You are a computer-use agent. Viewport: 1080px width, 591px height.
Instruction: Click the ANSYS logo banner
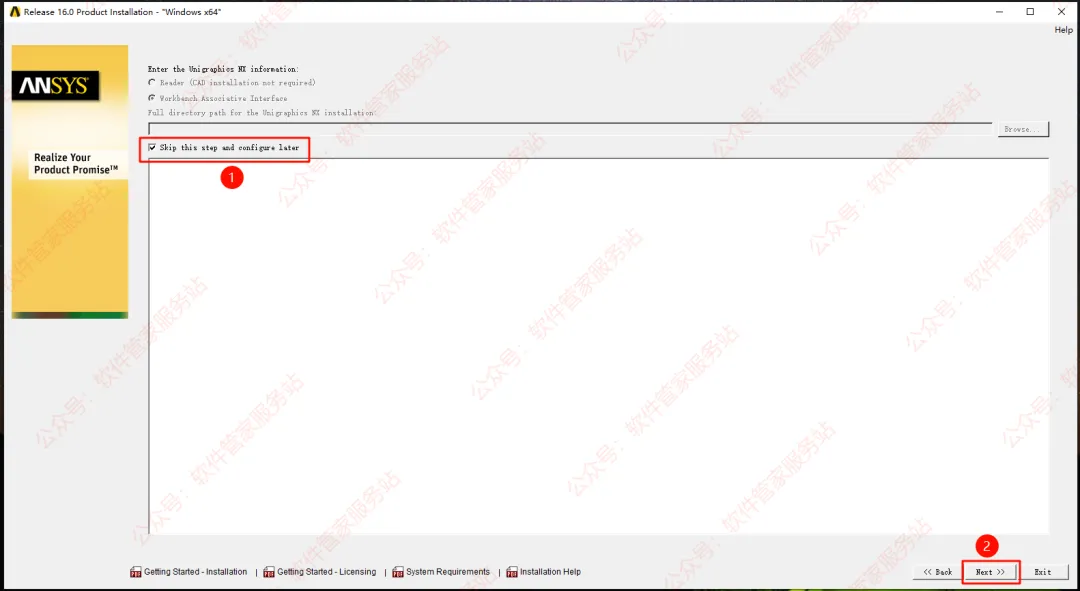[54, 85]
